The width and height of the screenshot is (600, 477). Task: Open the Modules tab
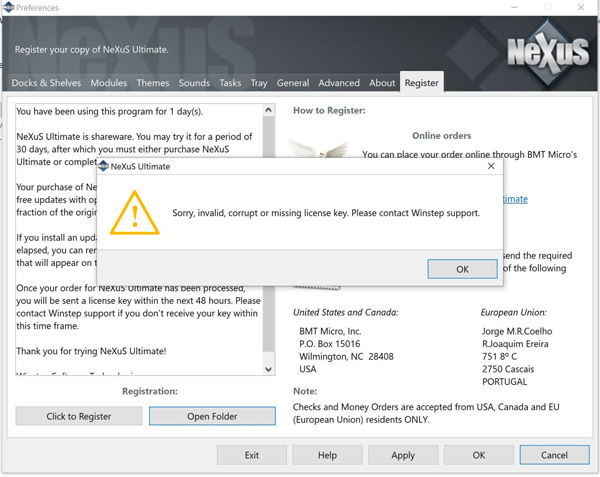[109, 83]
